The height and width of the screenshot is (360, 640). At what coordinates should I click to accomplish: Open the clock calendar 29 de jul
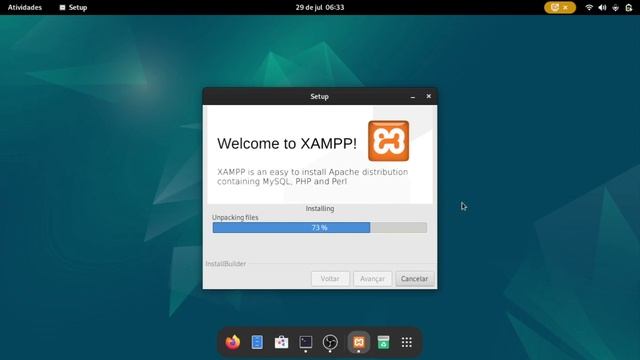click(320, 7)
